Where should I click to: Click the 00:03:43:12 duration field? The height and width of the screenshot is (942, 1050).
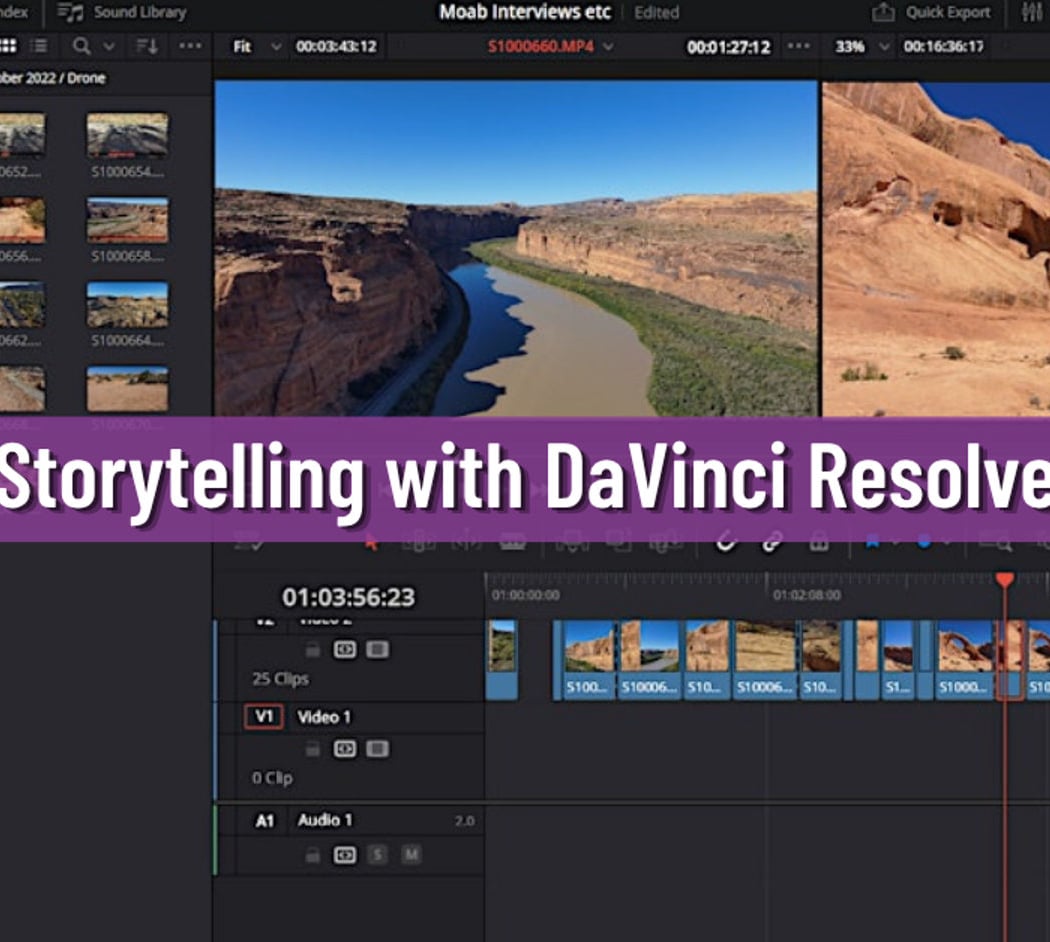tap(336, 46)
